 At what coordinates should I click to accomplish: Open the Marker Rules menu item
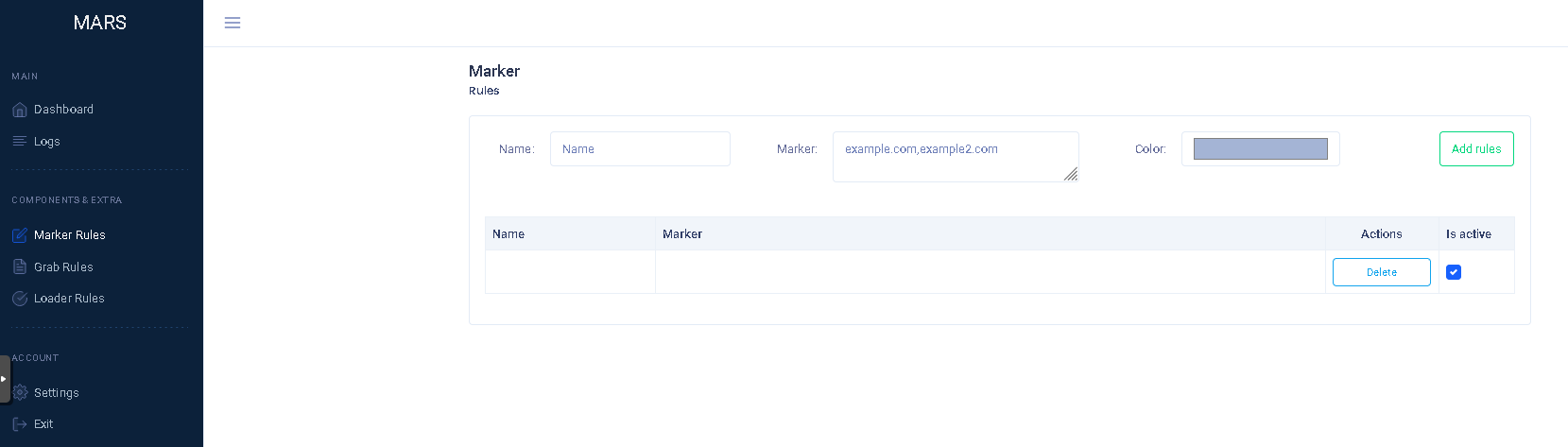[70, 235]
